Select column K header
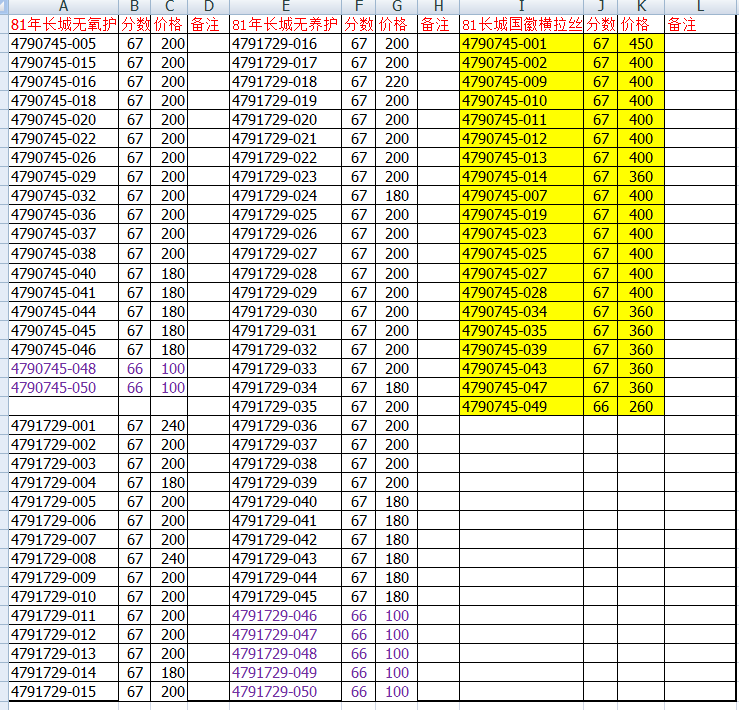Screen dimensions: 739x710 coord(640,6)
